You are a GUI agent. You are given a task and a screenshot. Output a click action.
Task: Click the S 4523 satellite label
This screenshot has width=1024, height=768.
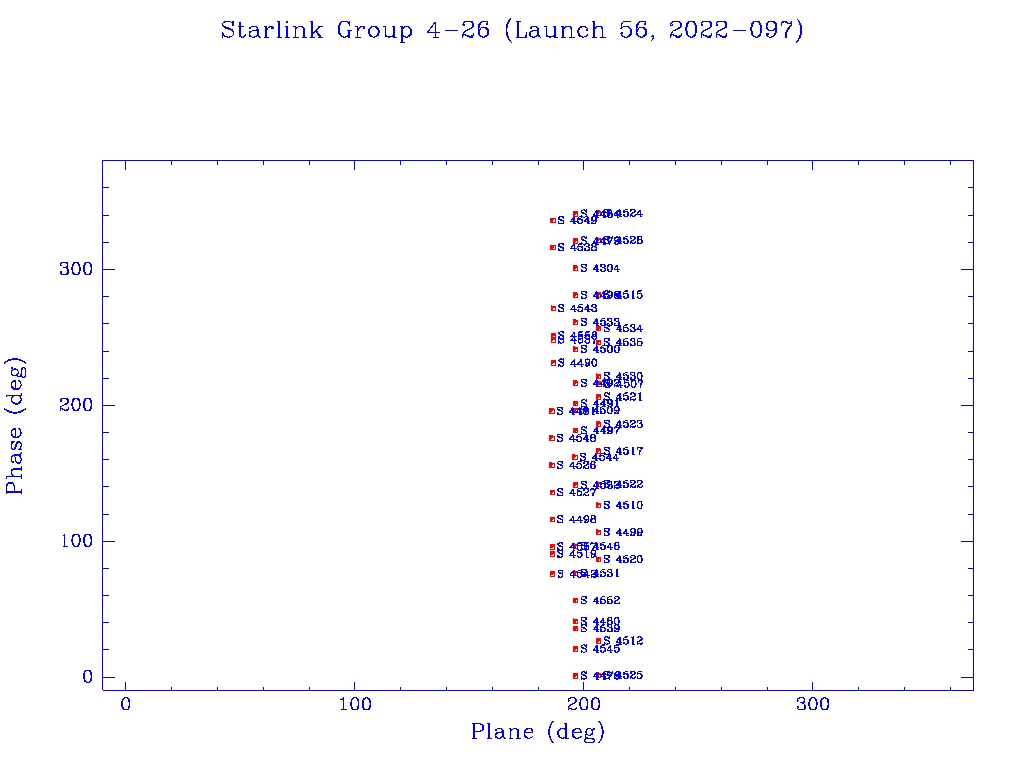coord(623,424)
